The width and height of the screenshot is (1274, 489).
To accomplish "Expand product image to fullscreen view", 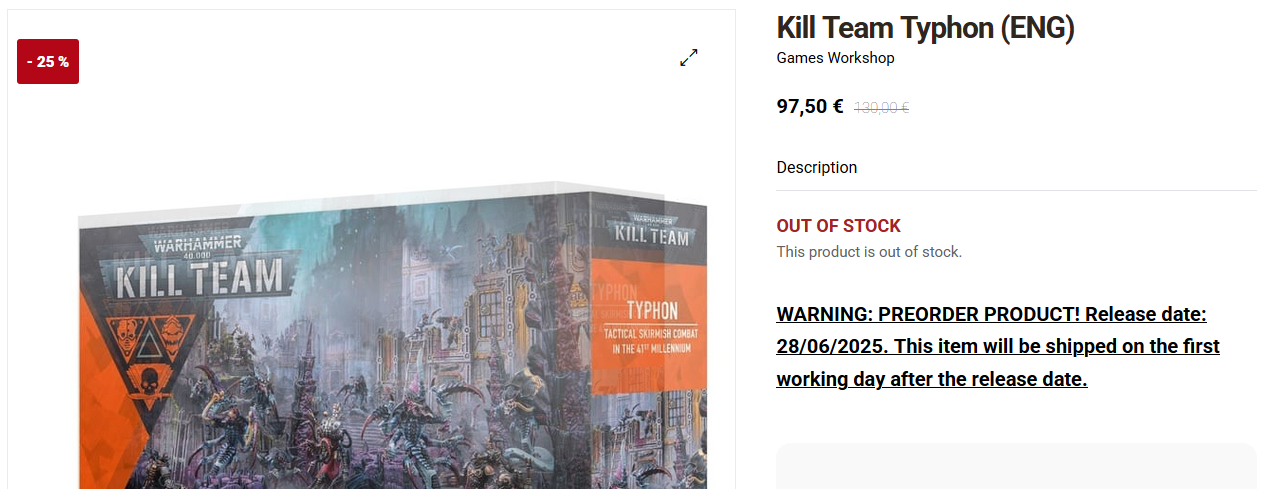I will coord(689,58).
